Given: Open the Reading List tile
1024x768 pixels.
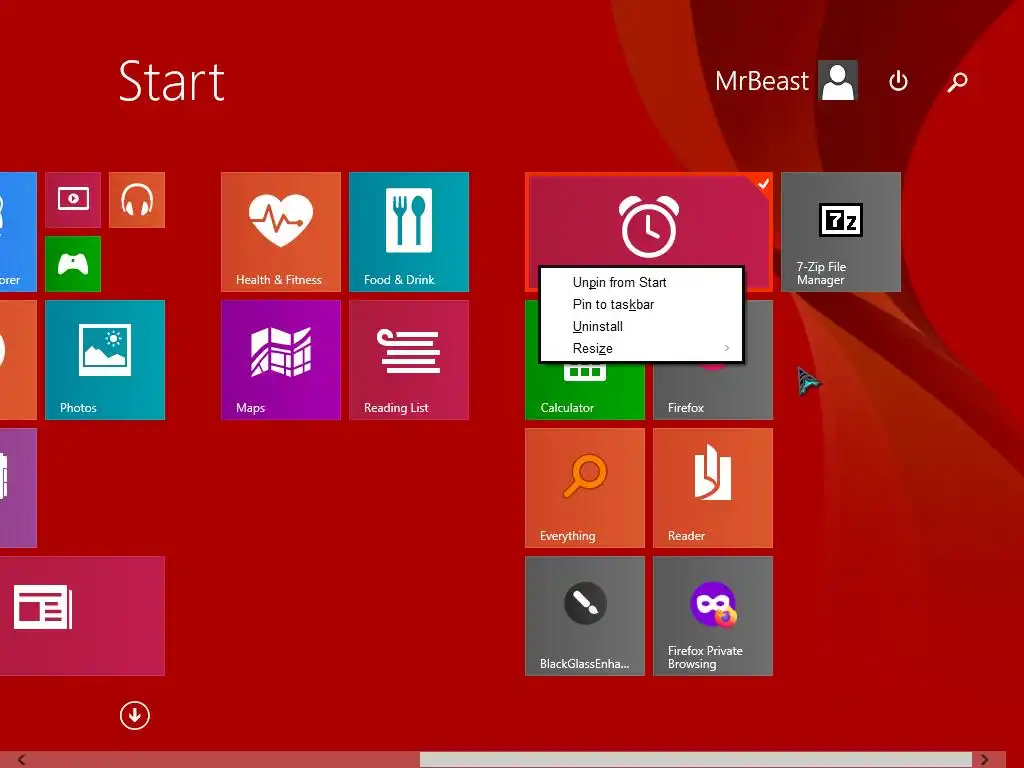Looking at the screenshot, I should [x=409, y=360].
